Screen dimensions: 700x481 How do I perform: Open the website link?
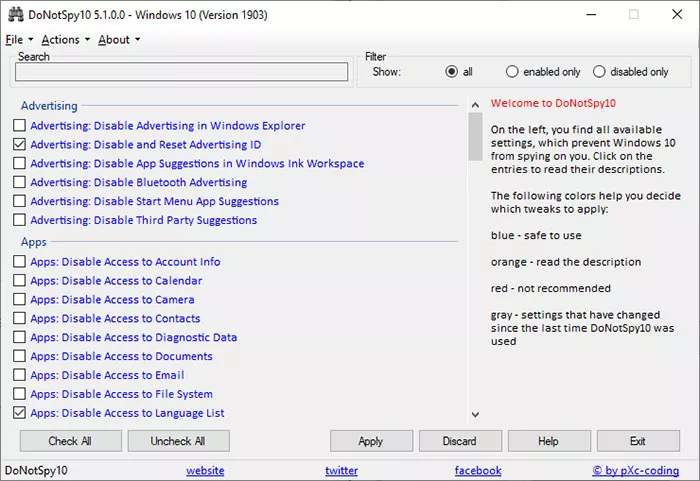205,470
